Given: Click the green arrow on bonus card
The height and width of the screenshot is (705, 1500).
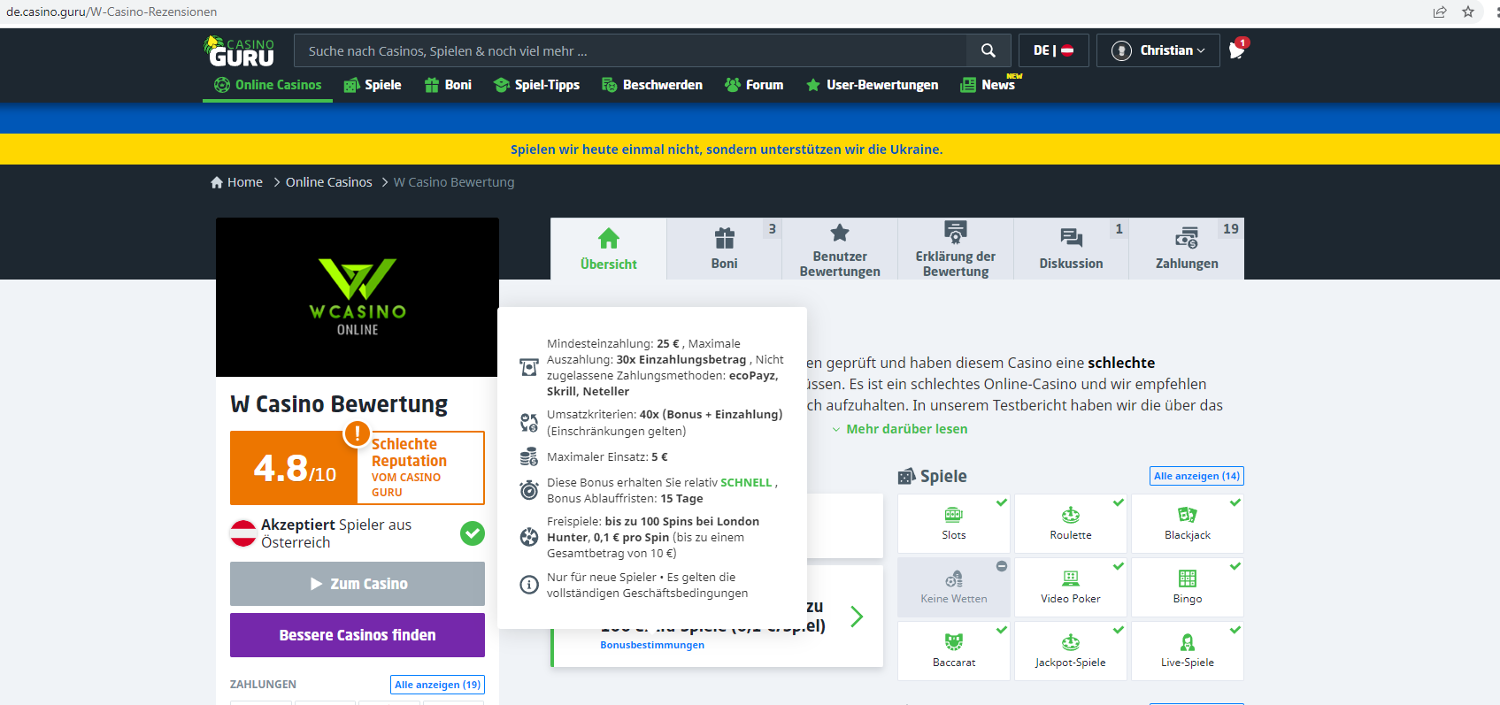Looking at the screenshot, I should click(856, 616).
